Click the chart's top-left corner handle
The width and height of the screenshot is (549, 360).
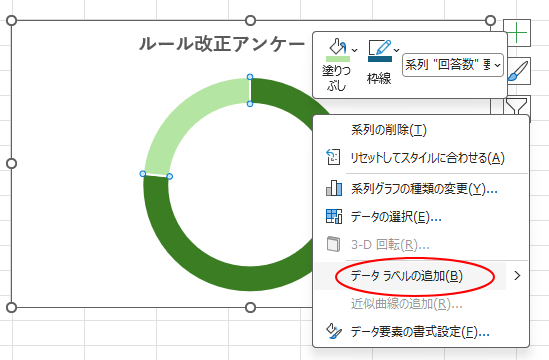[x=12, y=21]
